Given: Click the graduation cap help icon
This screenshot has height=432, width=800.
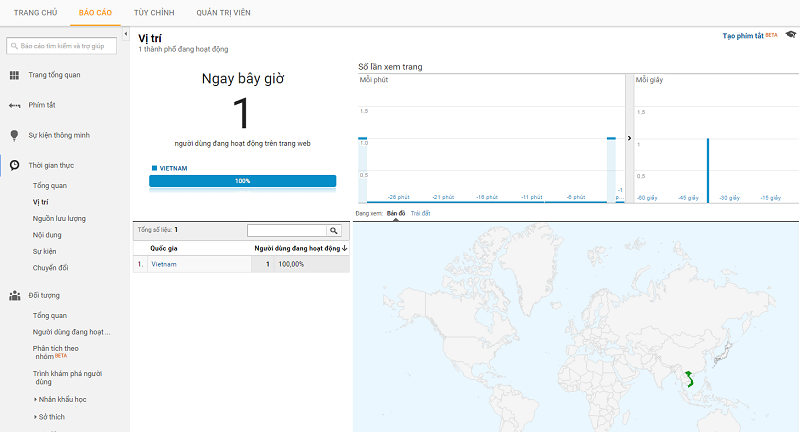Looking at the screenshot, I should pyautogui.click(x=790, y=35).
